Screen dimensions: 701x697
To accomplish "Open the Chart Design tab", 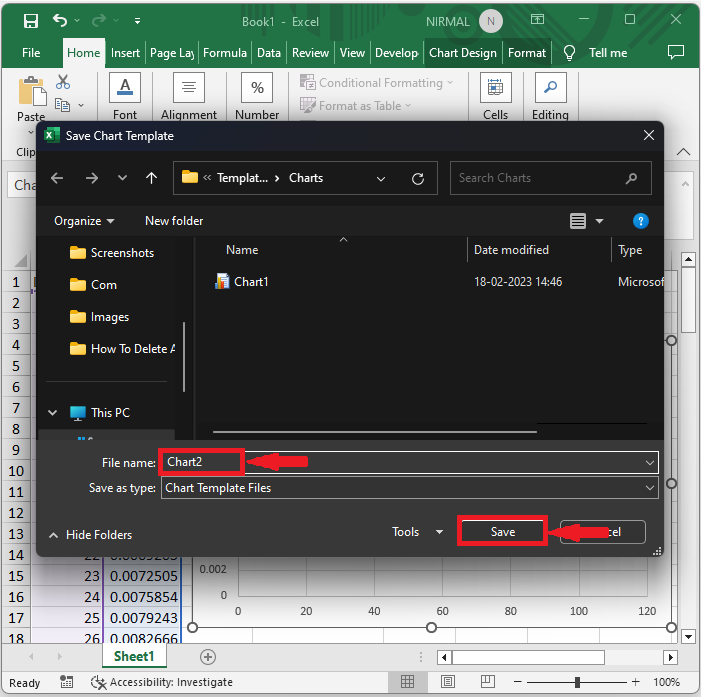I will (x=462, y=53).
